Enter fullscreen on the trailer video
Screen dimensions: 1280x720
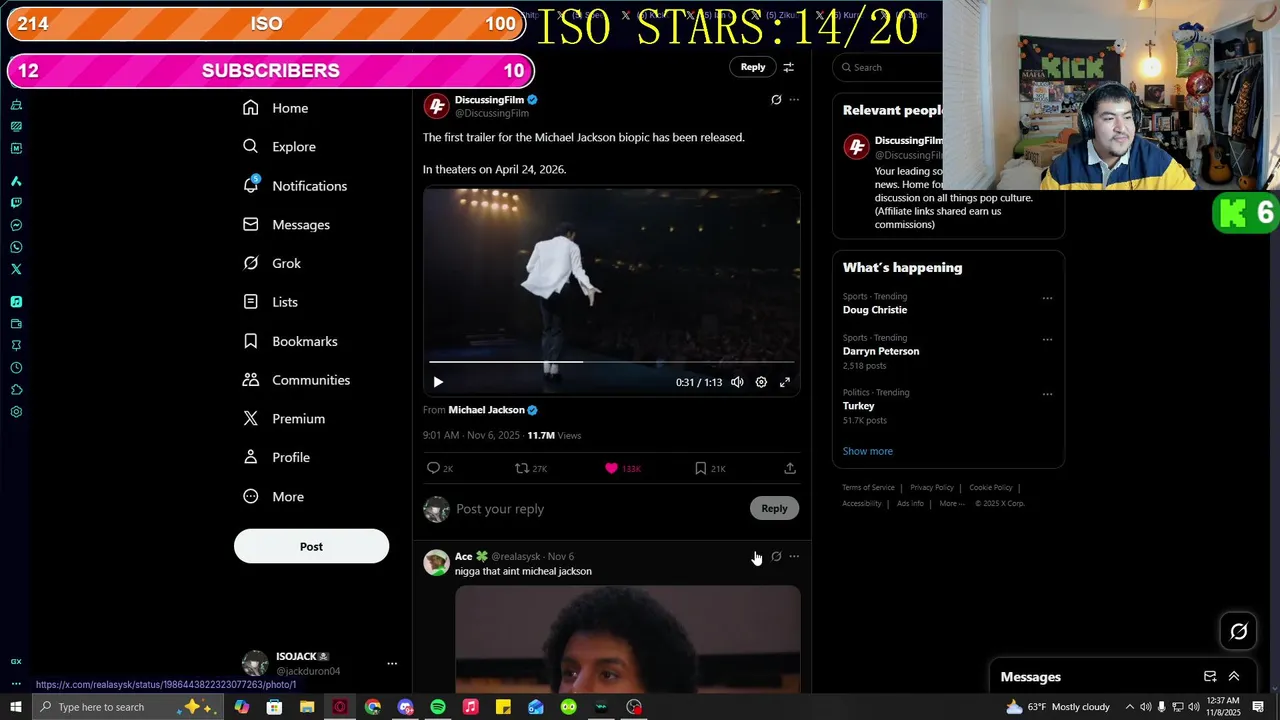coord(785,382)
